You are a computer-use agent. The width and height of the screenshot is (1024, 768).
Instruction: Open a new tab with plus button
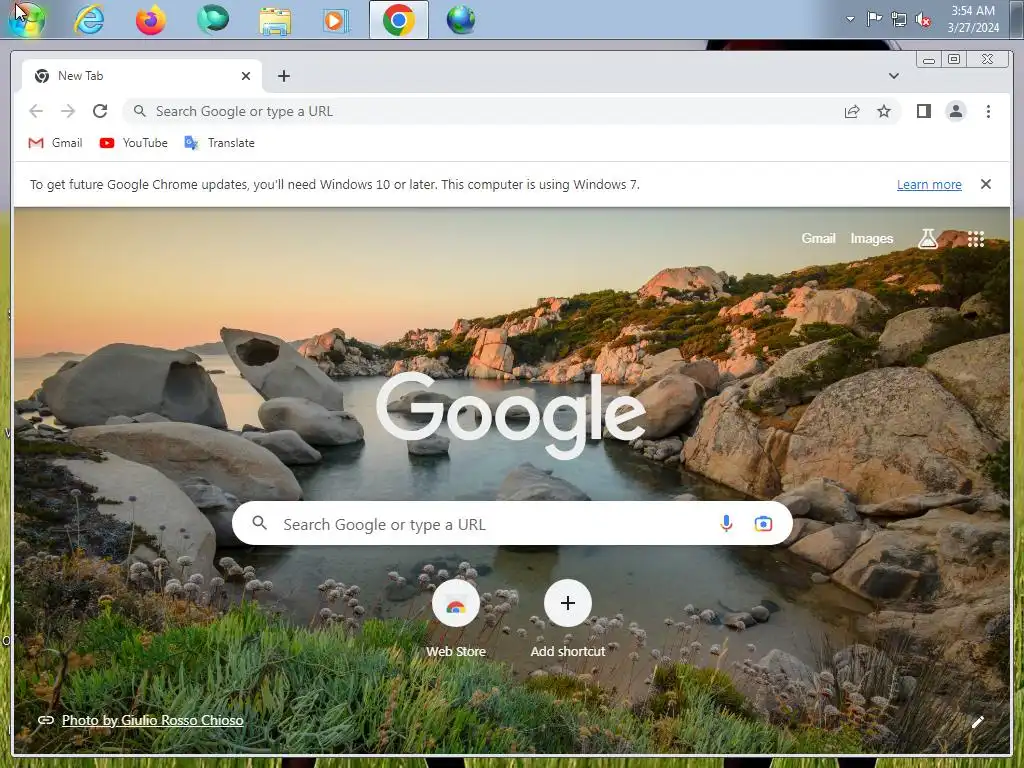(283, 76)
